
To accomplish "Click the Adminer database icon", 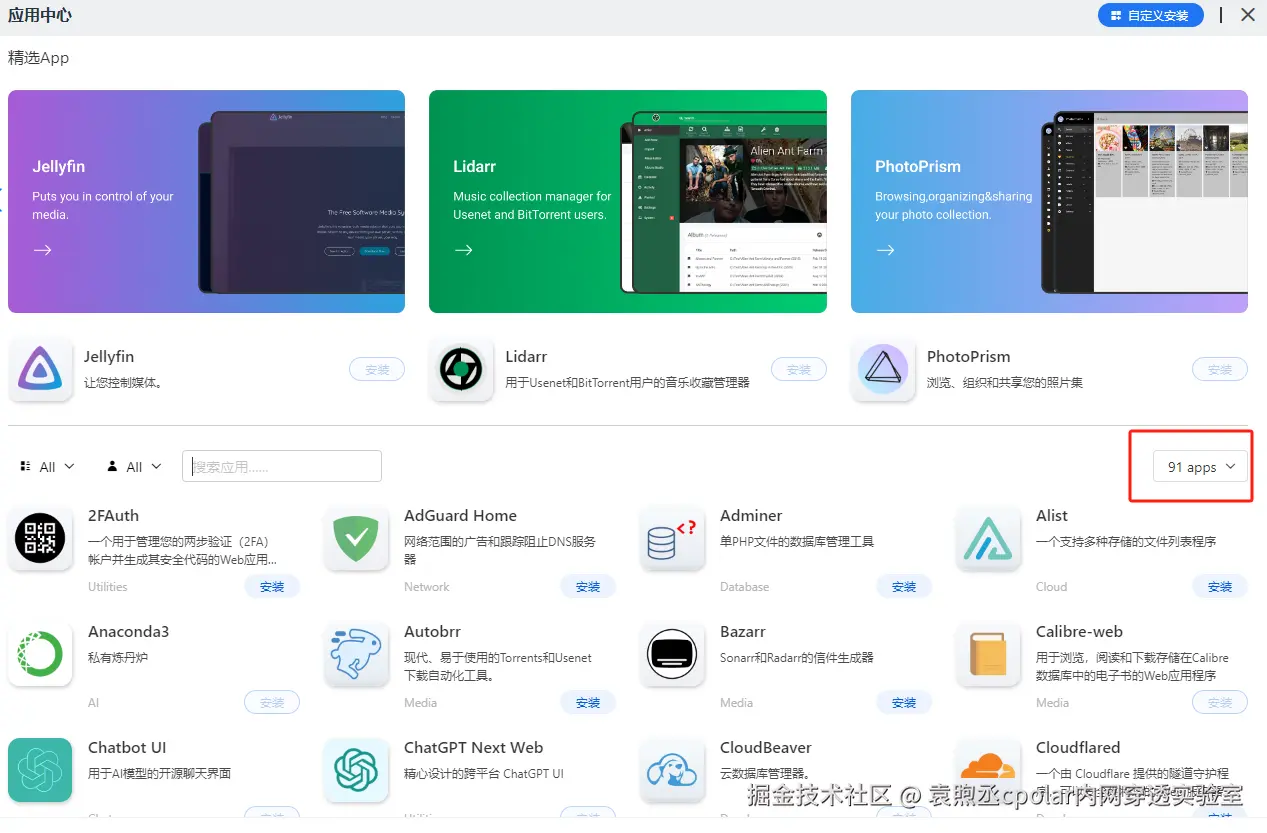I will click(672, 539).
